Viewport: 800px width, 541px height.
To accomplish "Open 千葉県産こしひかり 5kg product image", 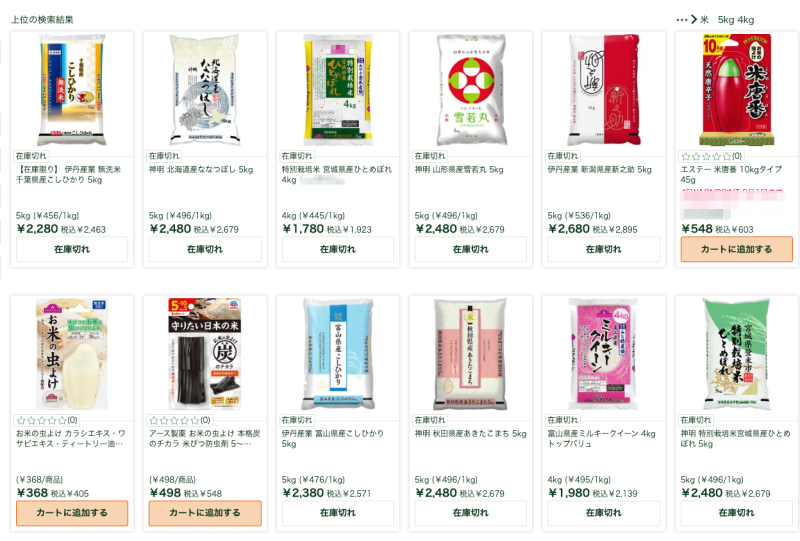I will (x=72, y=90).
